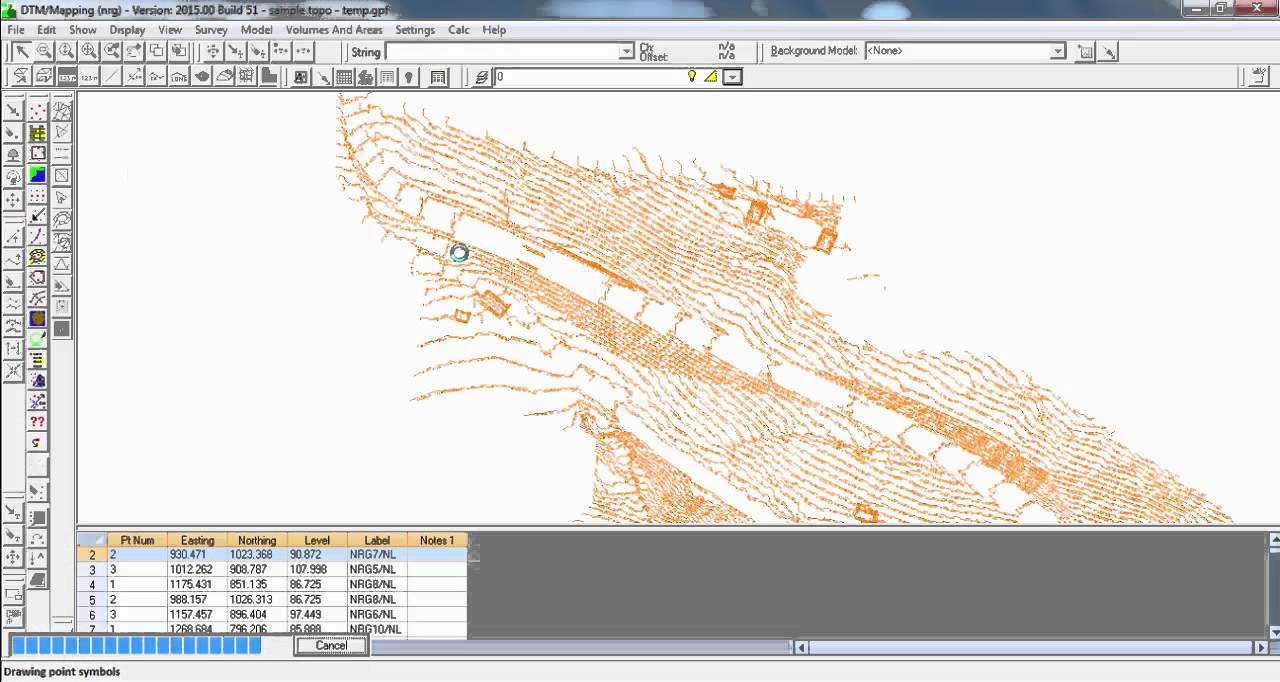Click the Pt Num column header
Viewport: 1280px width, 682px height.
pyautogui.click(x=137, y=540)
